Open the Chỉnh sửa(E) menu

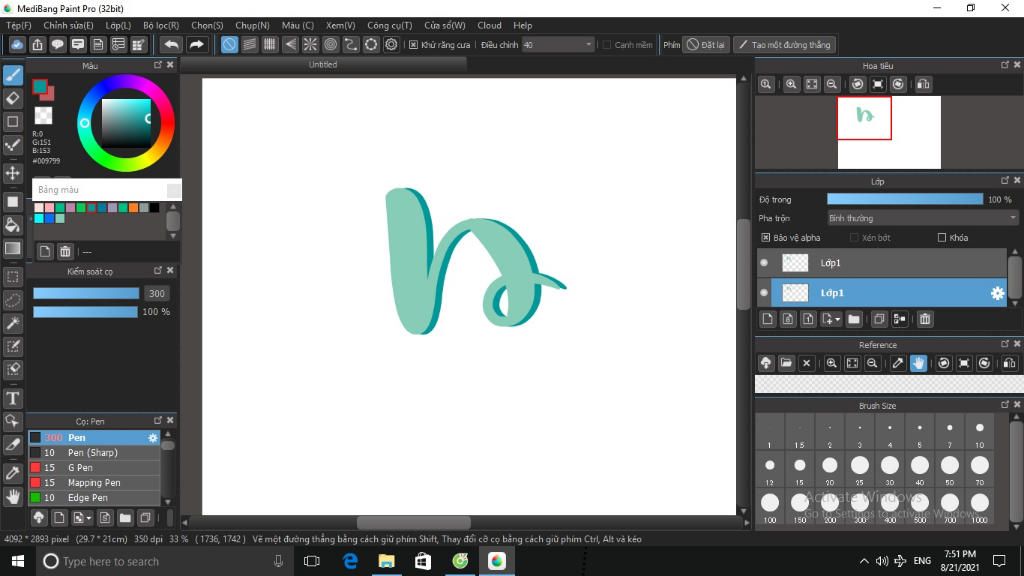(69, 25)
